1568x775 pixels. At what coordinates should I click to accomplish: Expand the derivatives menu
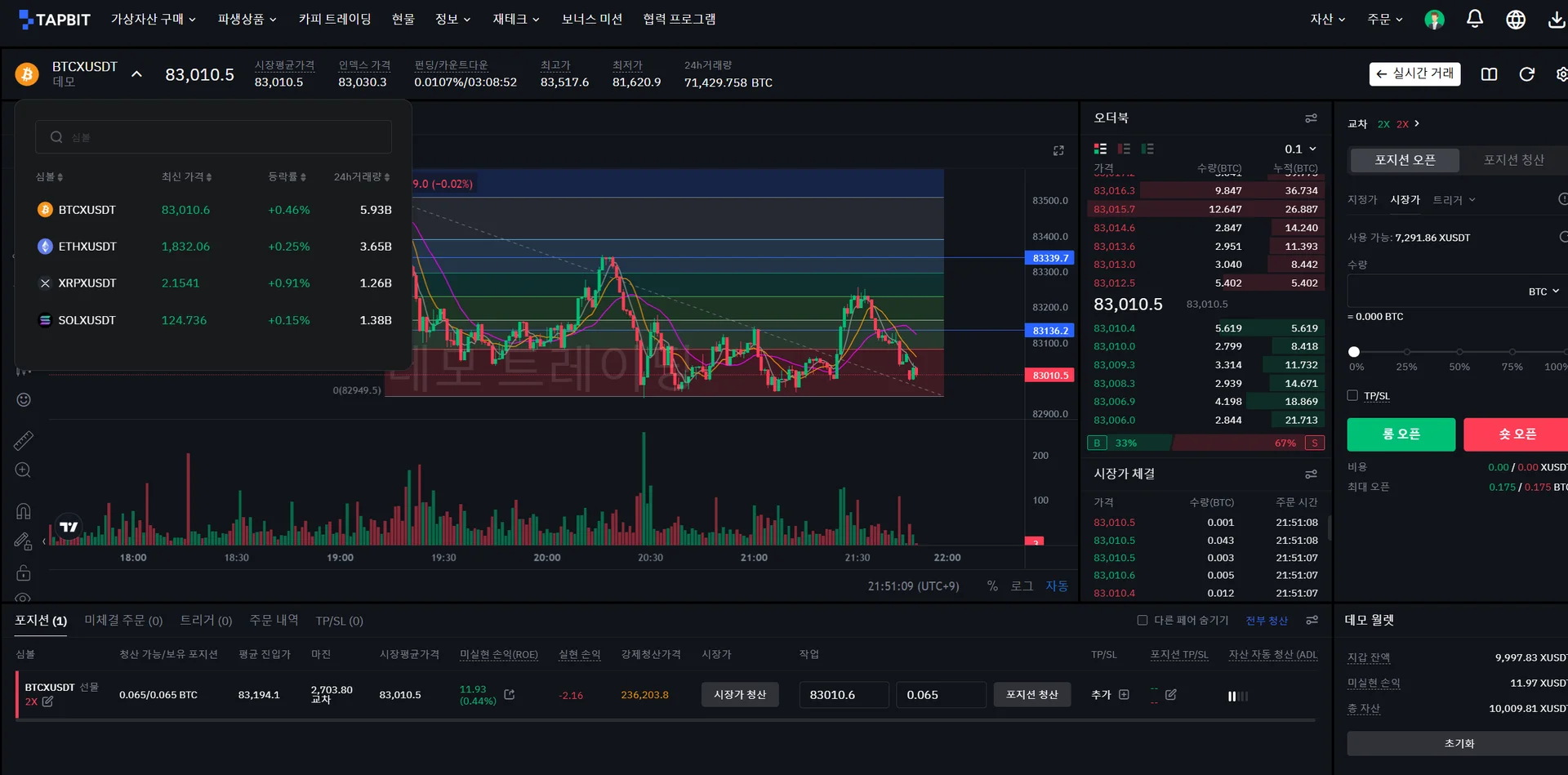point(247,19)
